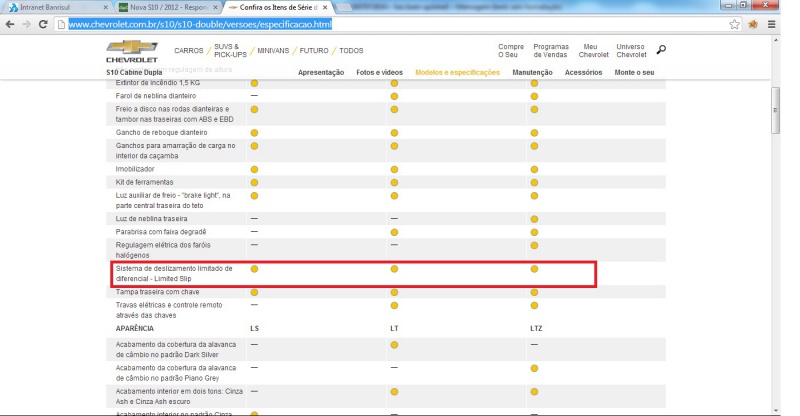Open the Chrome menu (three lines) icon
The height and width of the screenshot is (416, 800).
point(771,24)
